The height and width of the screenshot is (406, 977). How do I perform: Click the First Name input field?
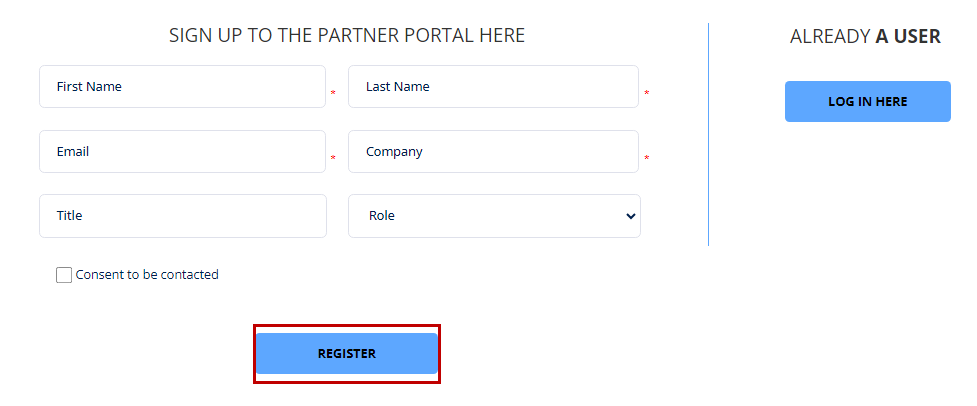182,87
